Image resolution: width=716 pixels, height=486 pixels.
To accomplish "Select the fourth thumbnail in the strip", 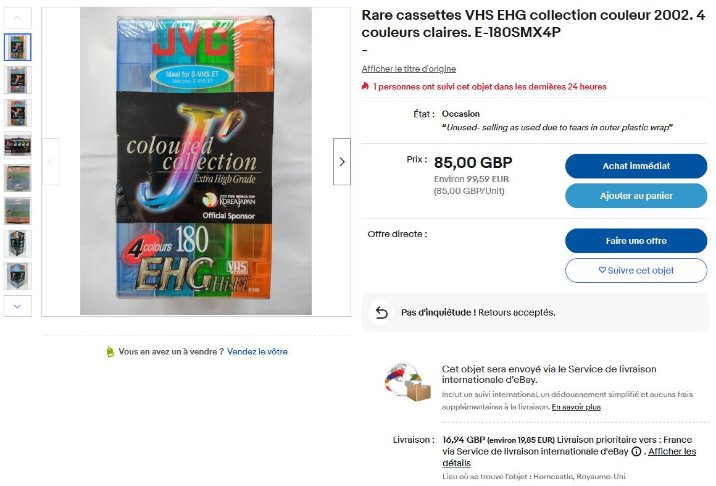I will coord(18,145).
